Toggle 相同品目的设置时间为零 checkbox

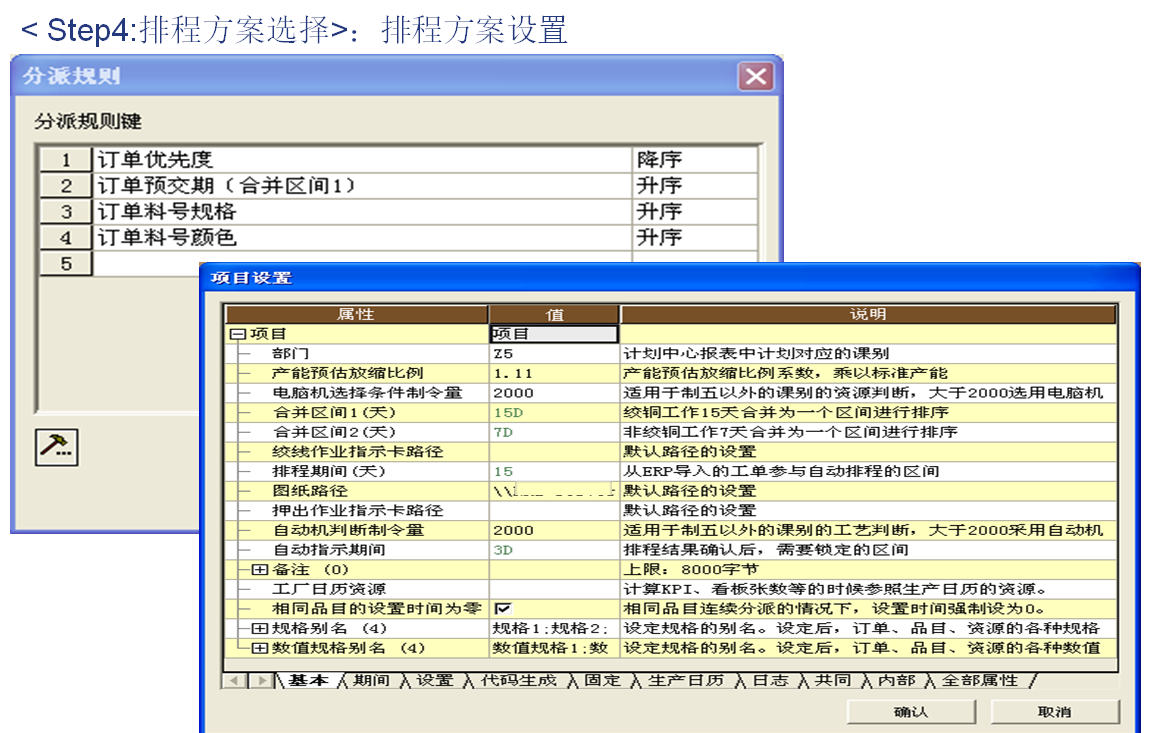tap(502, 609)
